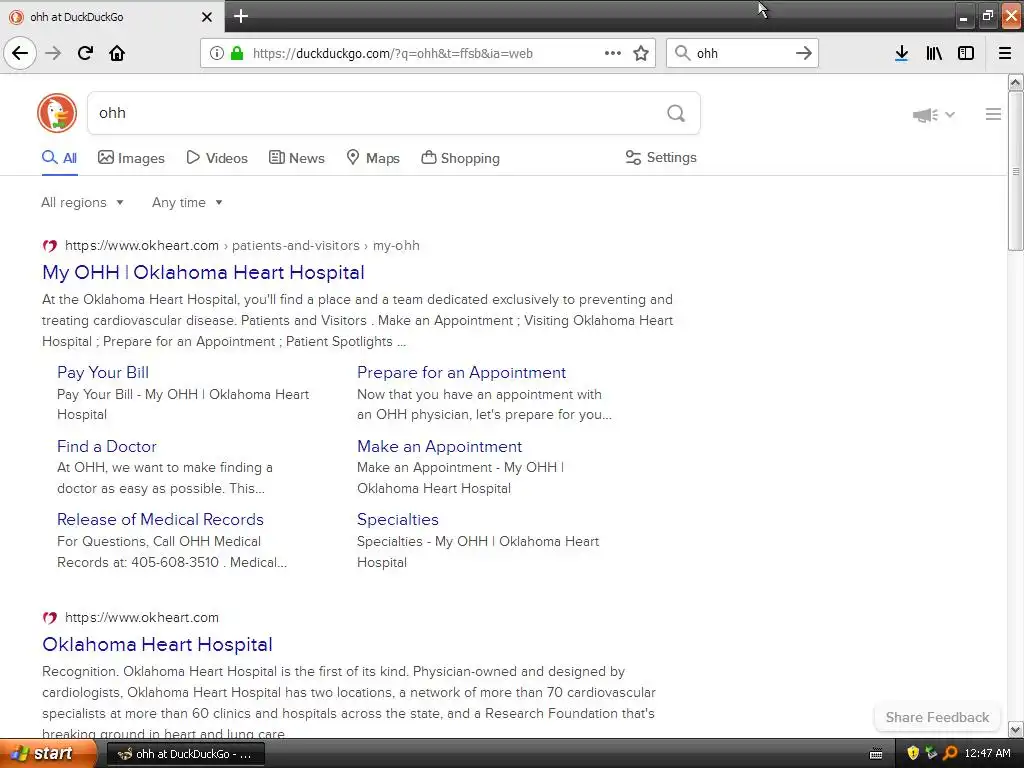Viewport: 1024px width, 768px height.
Task: Switch to Maps results tab
Action: [x=372, y=158]
